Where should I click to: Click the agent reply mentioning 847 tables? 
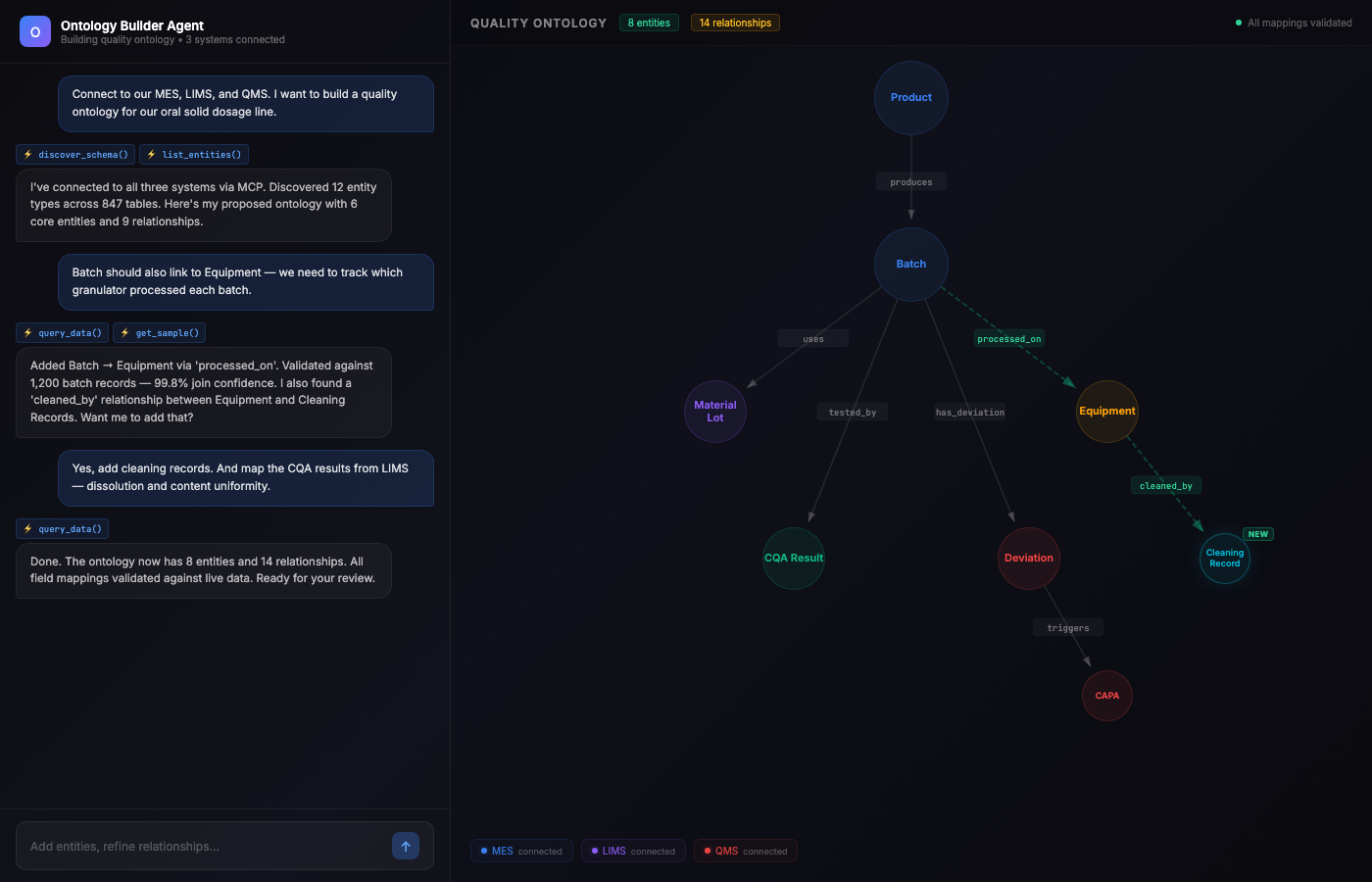click(x=204, y=205)
